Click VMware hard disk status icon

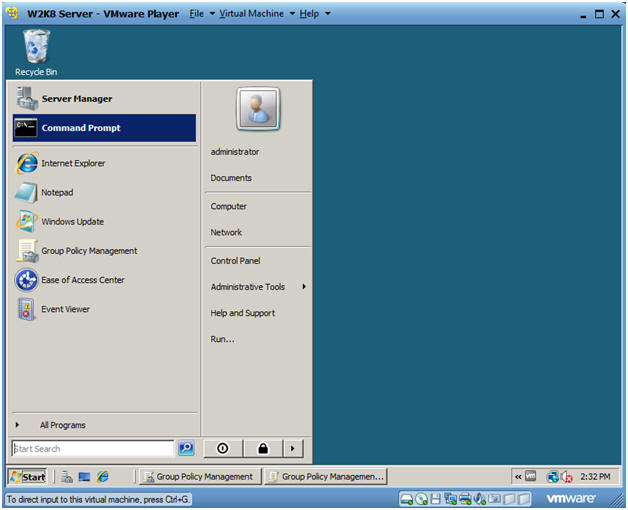(407, 499)
